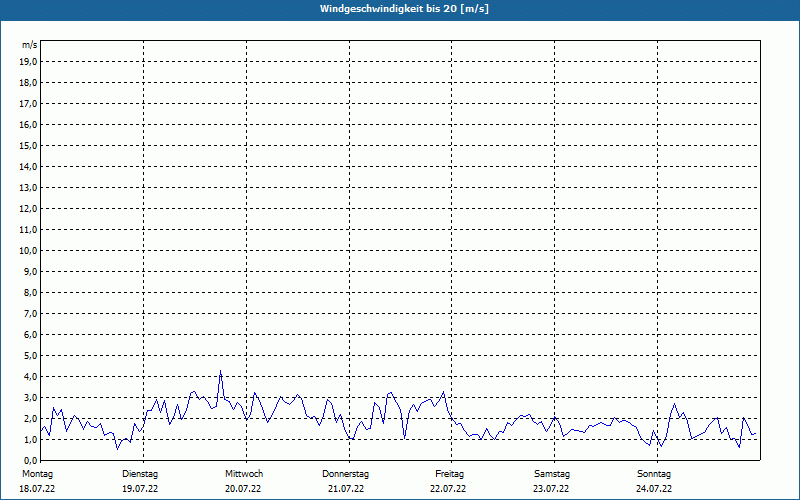Click the chart title Windgeschwindigkeit bis 20 [m/s]
Image resolution: width=800 pixels, height=500 pixels.
point(404,9)
